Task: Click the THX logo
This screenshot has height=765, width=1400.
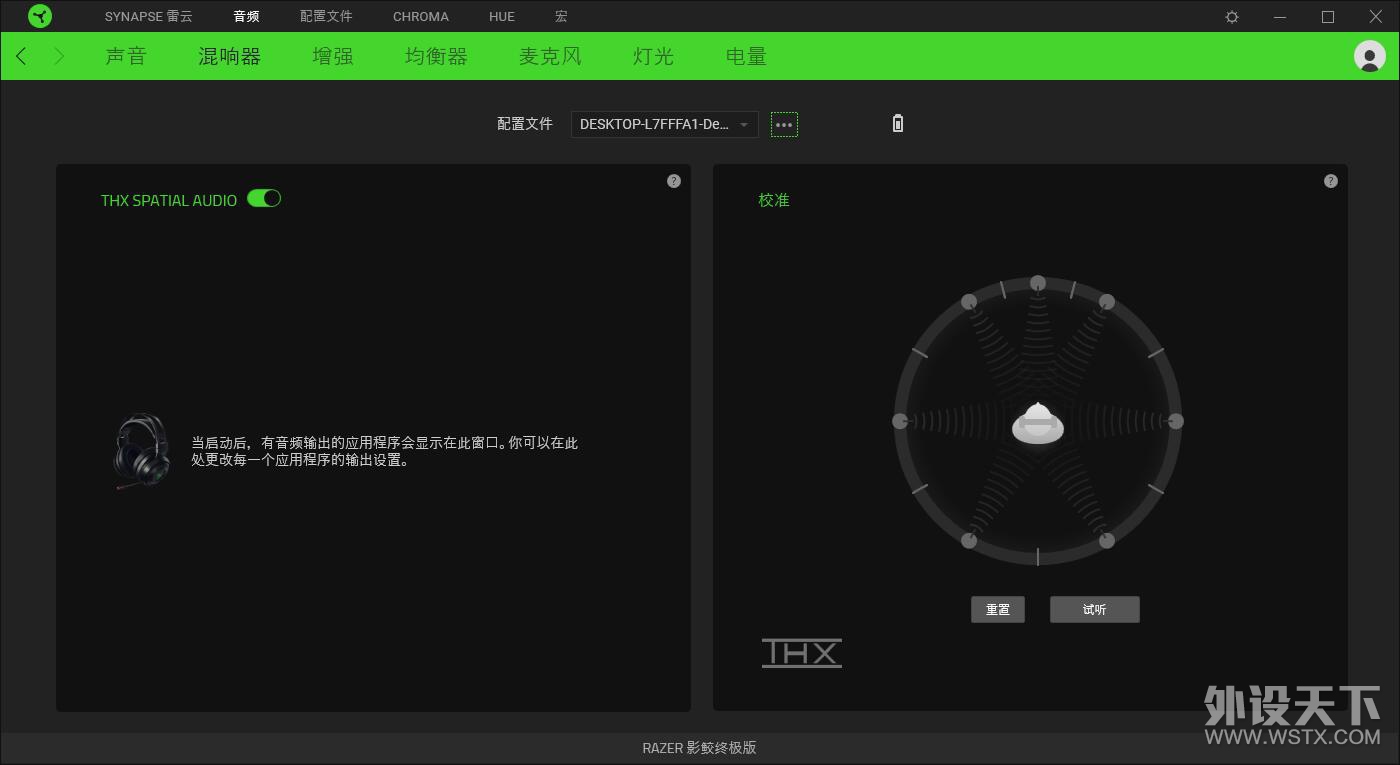Action: click(802, 653)
